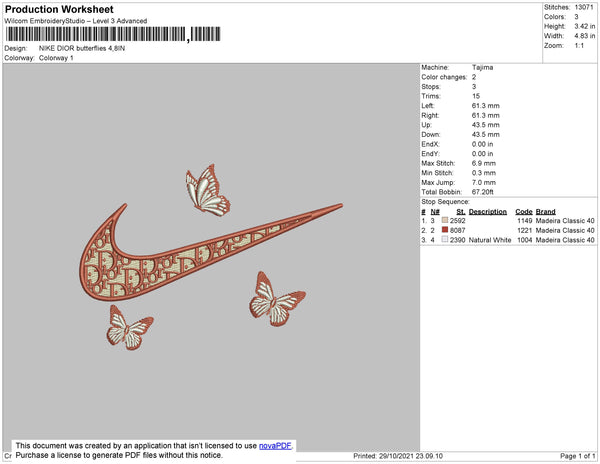Click the Zoom value 1:1
Image resolution: width=600 pixels, height=464 pixels.
pyautogui.click(x=579, y=46)
